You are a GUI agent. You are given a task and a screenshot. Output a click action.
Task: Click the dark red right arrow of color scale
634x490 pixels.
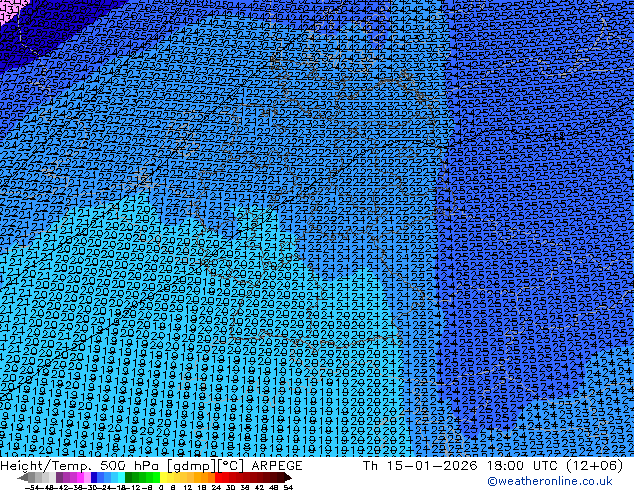click(x=287, y=478)
